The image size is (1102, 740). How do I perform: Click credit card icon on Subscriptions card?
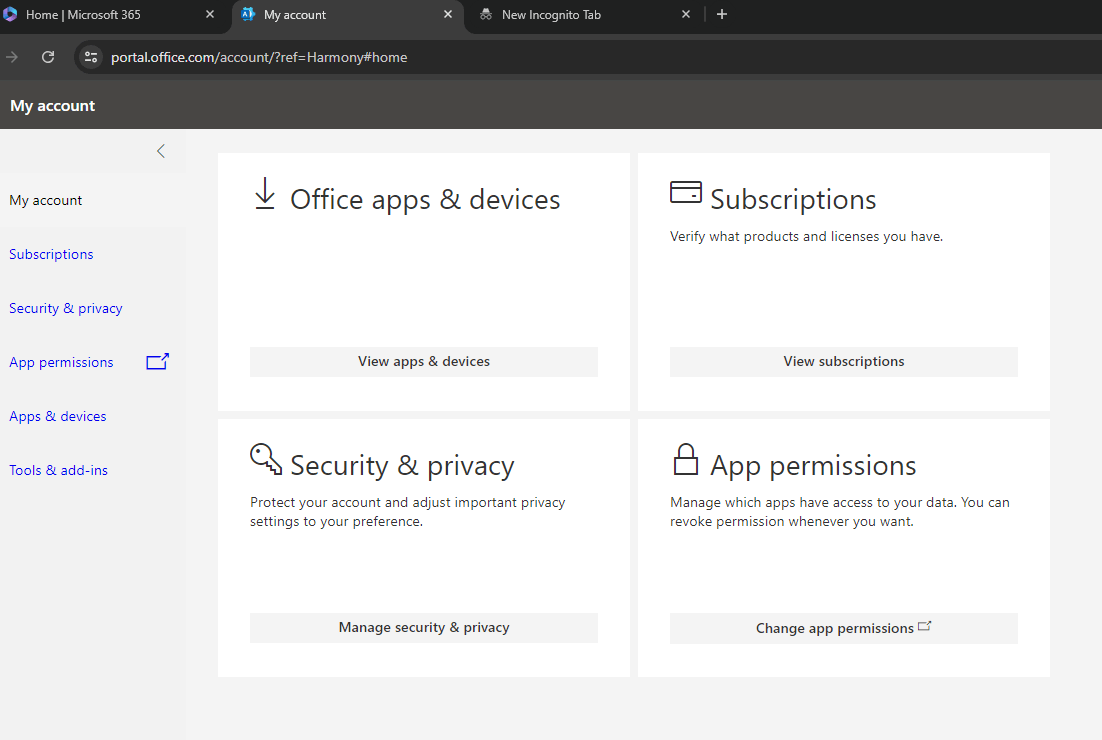686,192
